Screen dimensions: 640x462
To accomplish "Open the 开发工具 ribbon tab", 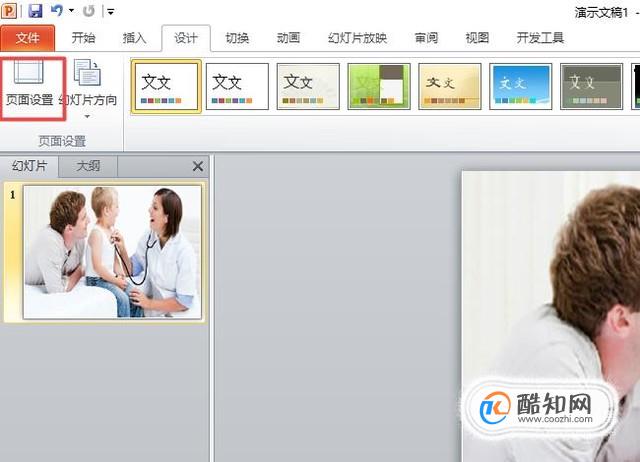I will click(540, 38).
